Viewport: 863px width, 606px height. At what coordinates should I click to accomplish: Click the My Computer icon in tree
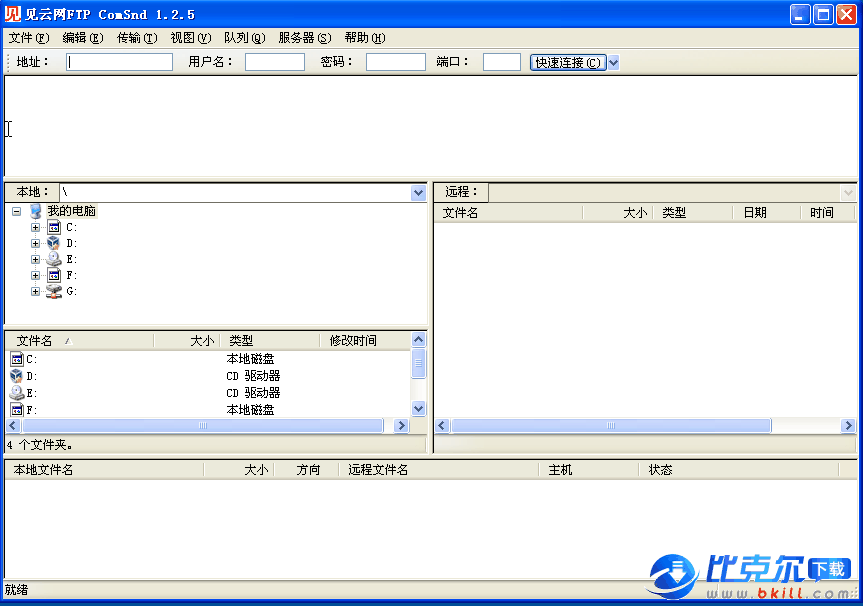pyautogui.click(x=36, y=211)
